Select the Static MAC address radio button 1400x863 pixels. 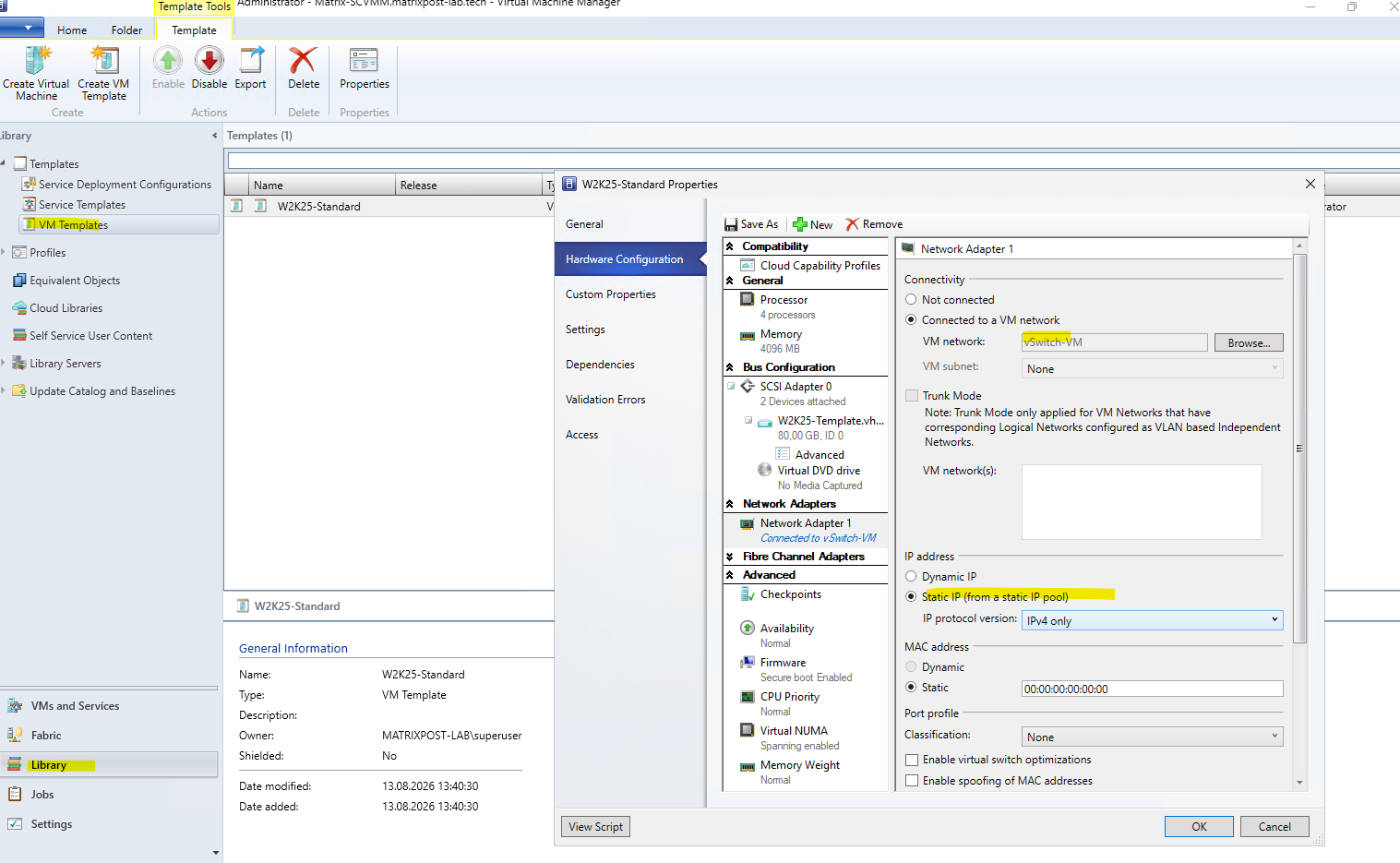click(911, 688)
